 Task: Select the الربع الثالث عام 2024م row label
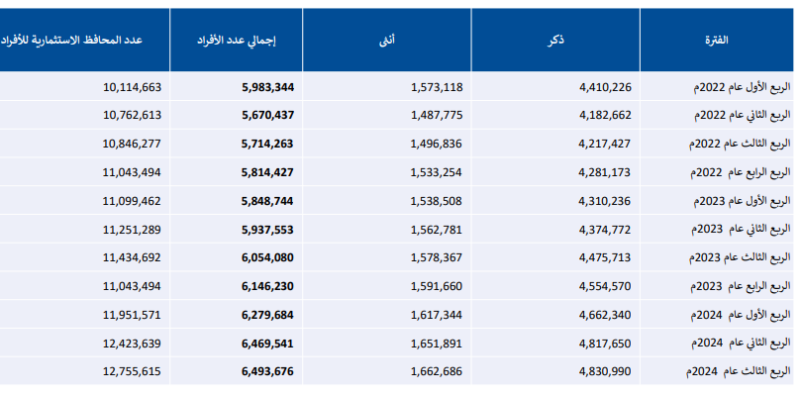740,372
